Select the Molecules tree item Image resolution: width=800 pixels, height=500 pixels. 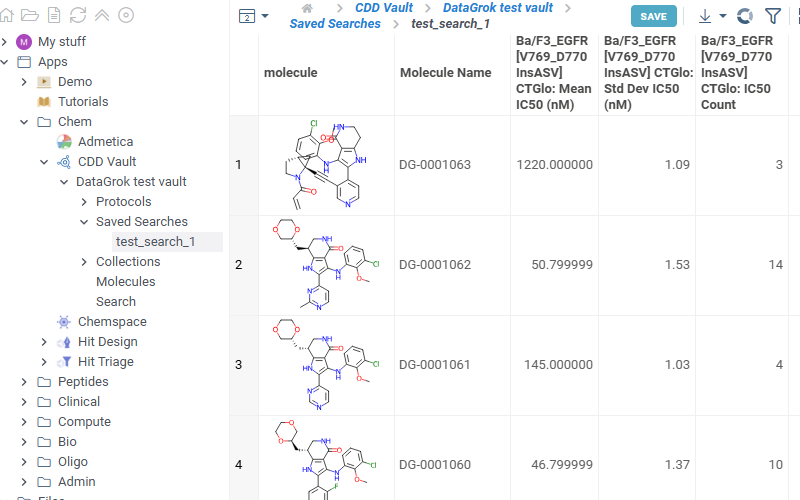126,282
